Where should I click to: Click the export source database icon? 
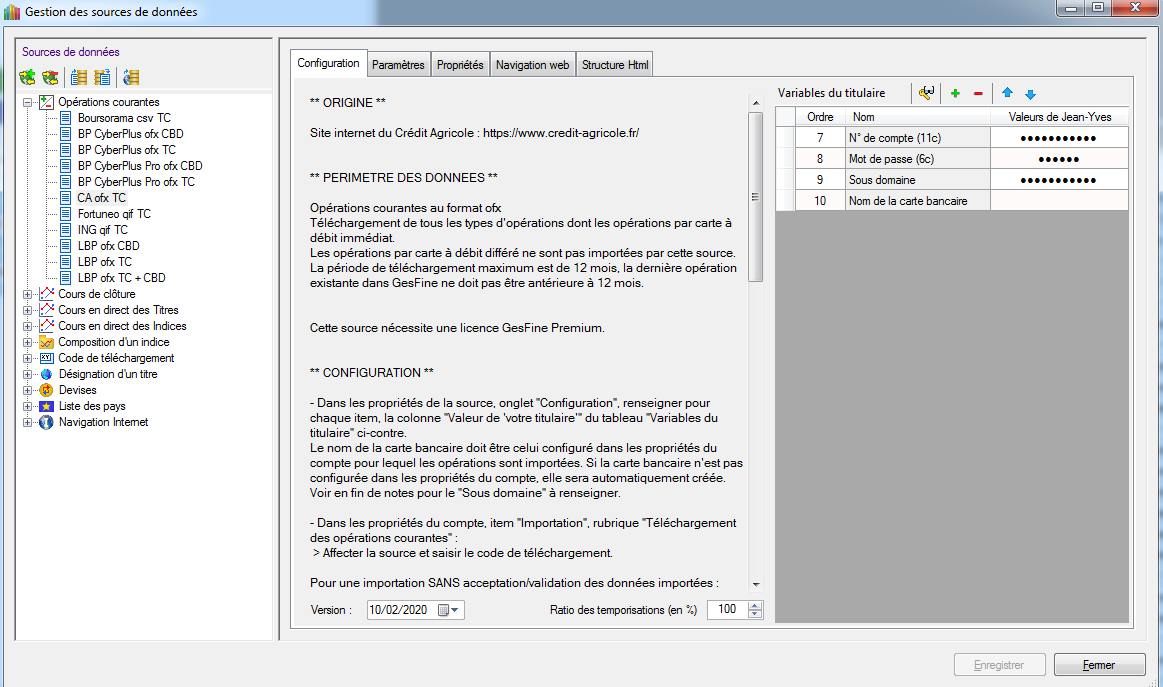pyautogui.click(x=101, y=77)
